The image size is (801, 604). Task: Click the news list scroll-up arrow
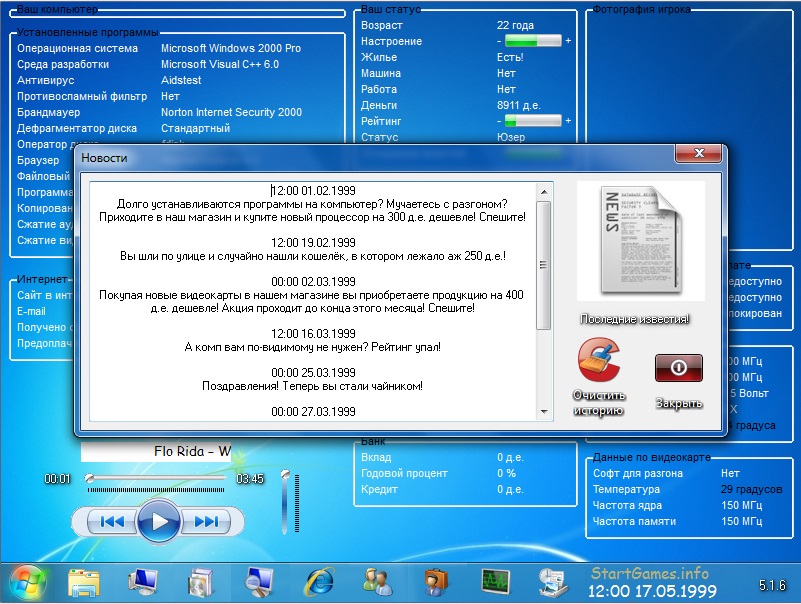click(544, 190)
